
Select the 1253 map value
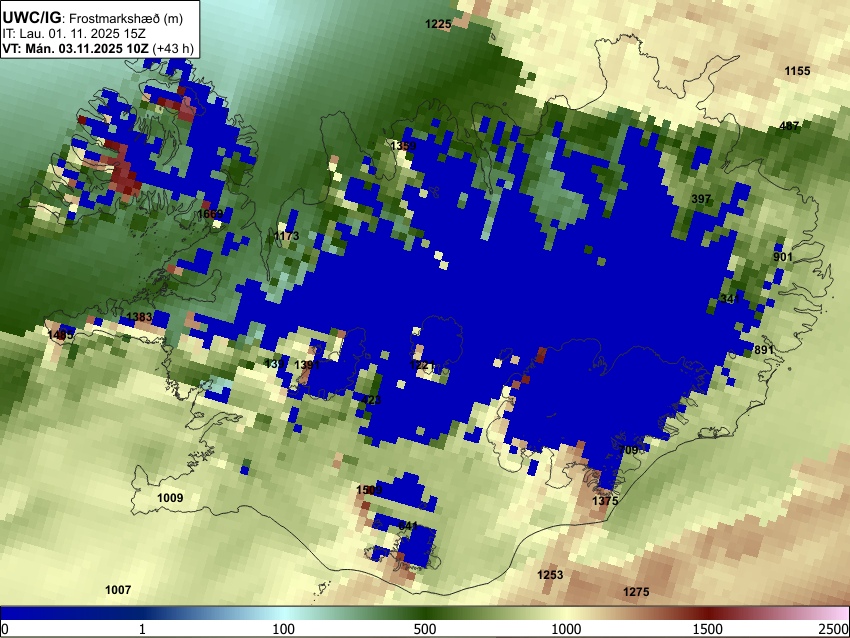click(550, 575)
